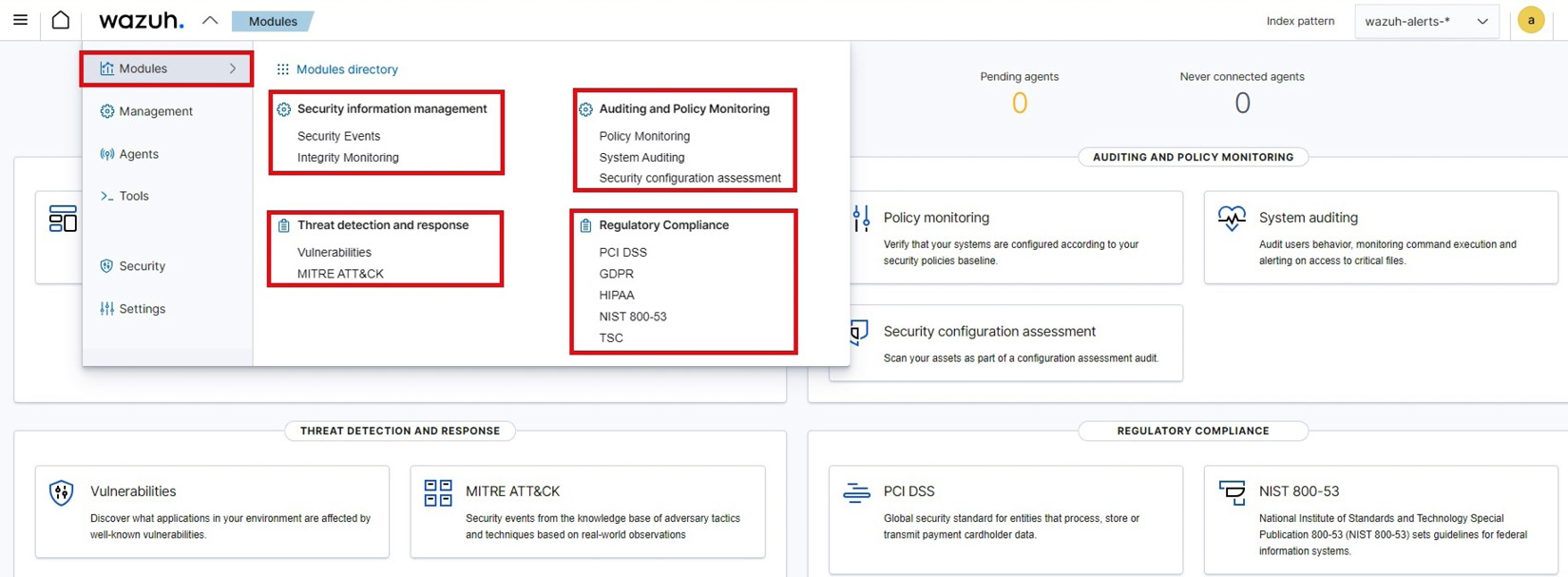Viewport: 1568px width, 577px height.
Task: Open NIST 800-53 in the modules menu
Action: point(633,317)
